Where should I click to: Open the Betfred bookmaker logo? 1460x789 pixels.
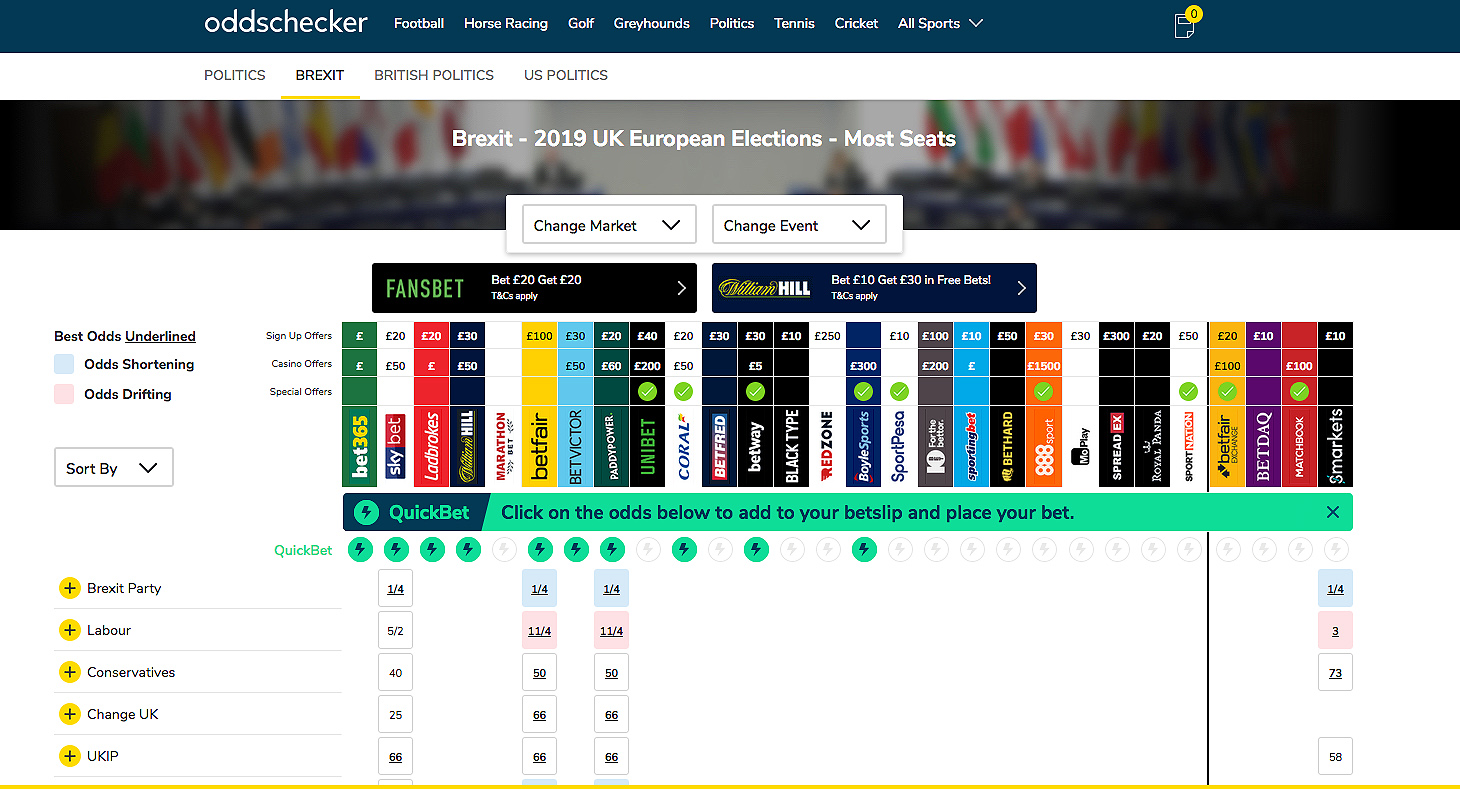[x=720, y=446]
